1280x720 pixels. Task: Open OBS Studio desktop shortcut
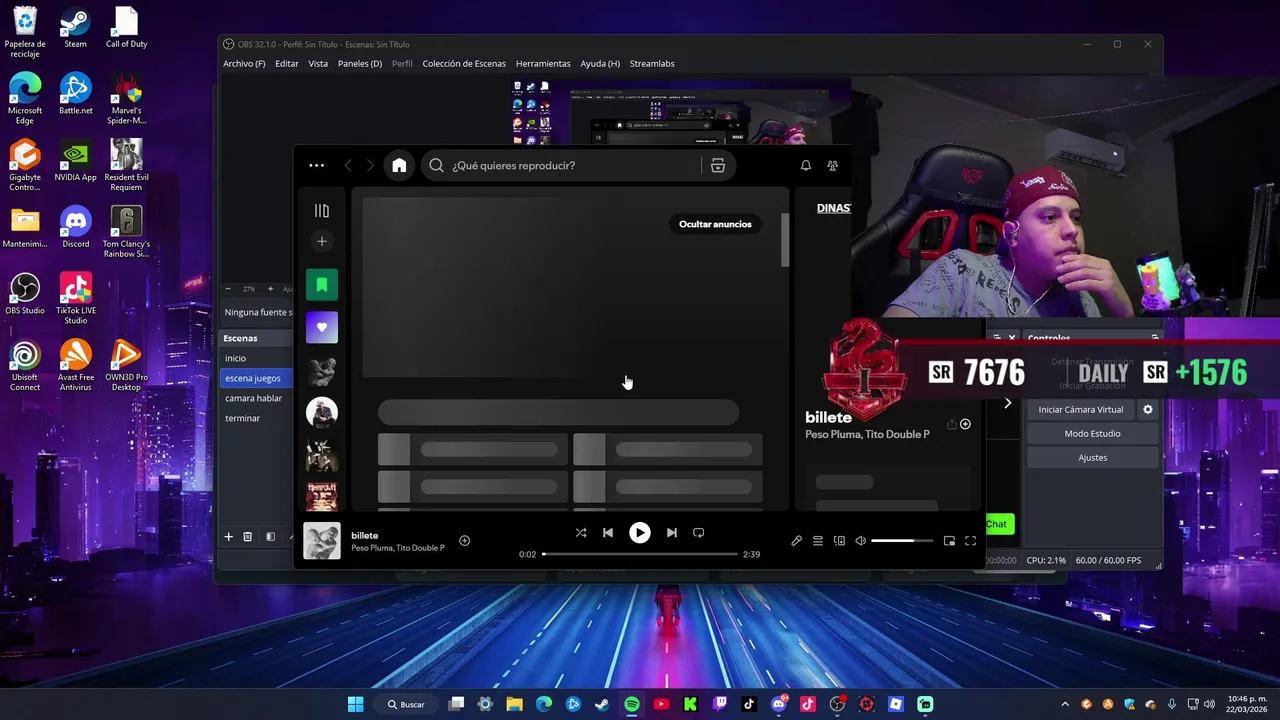tap(25, 295)
